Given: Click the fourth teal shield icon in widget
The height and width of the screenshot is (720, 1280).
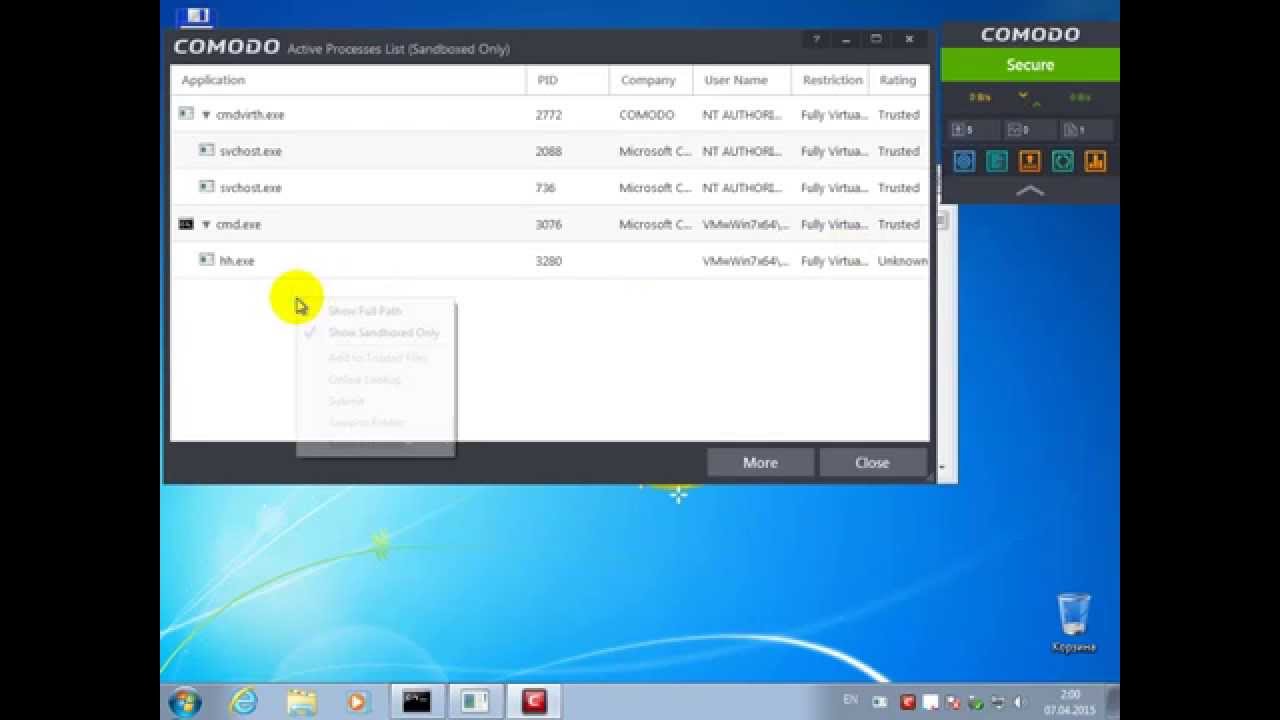Looking at the screenshot, I should [x=1063, y=161].
